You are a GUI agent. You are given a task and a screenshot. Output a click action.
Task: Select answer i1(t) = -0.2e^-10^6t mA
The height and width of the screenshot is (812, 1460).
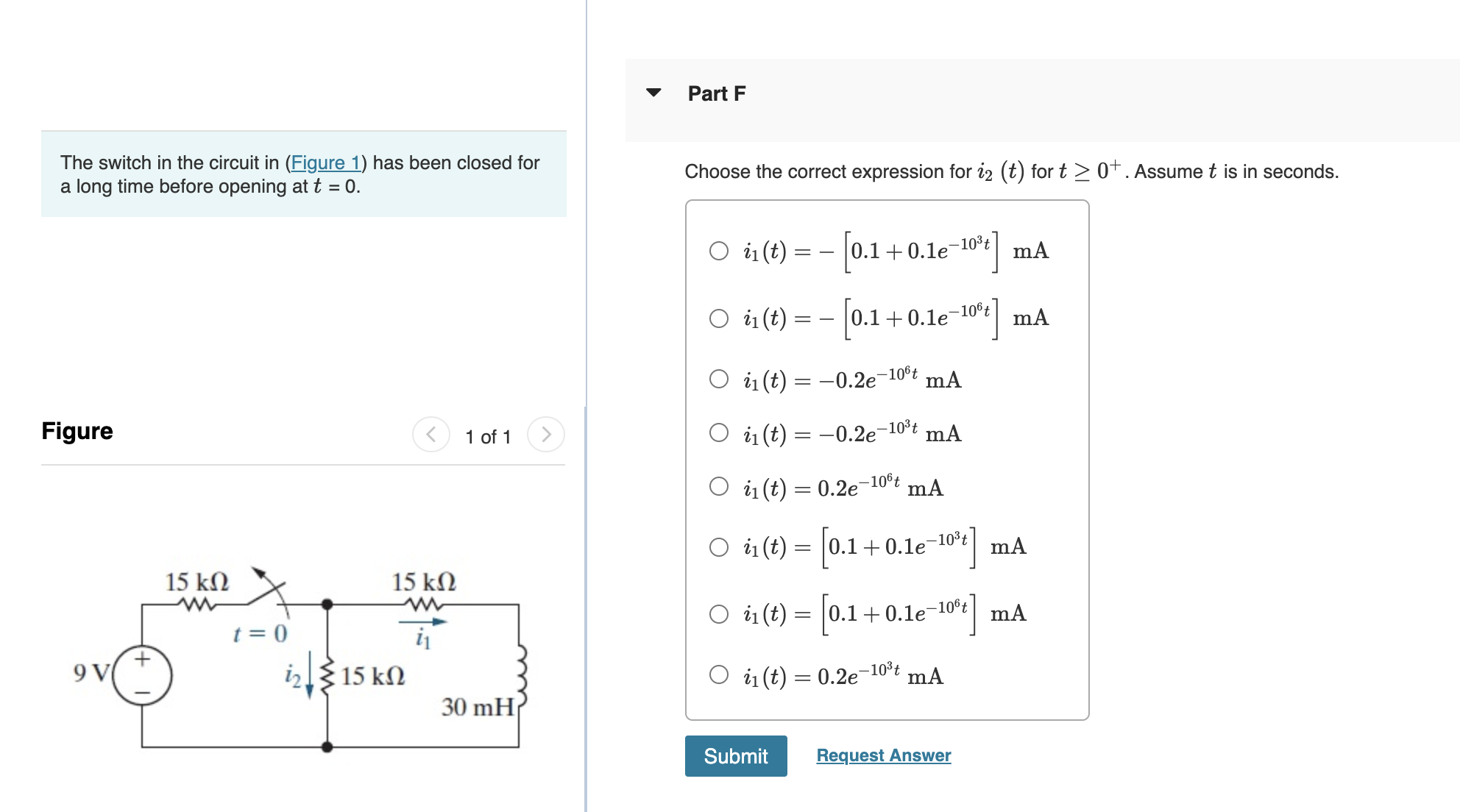[717, 380]
